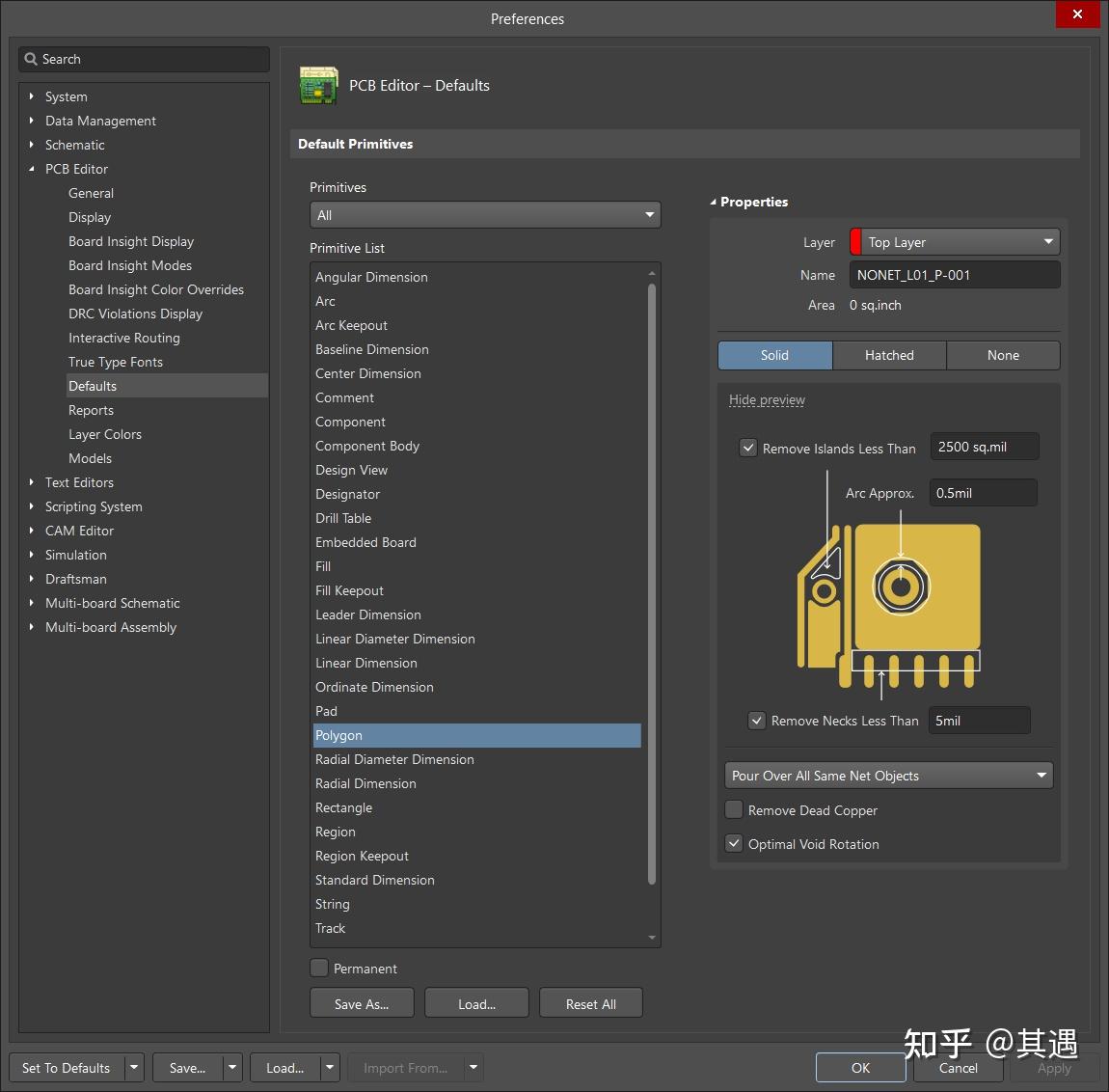Open General under PCB Editor
The image size is (1109, 1092).
91,193
